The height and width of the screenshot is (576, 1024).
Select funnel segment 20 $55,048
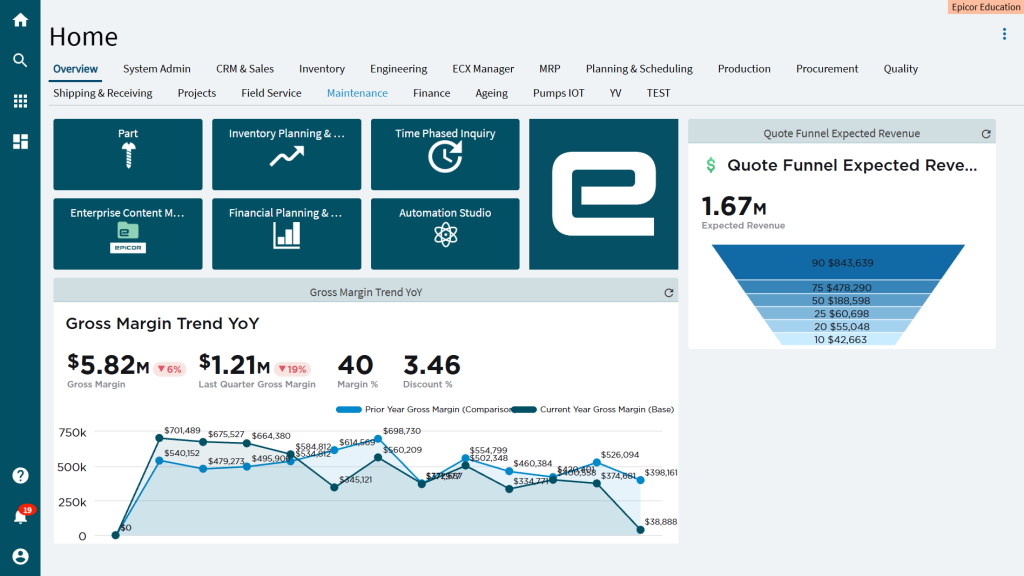point(839,327)
